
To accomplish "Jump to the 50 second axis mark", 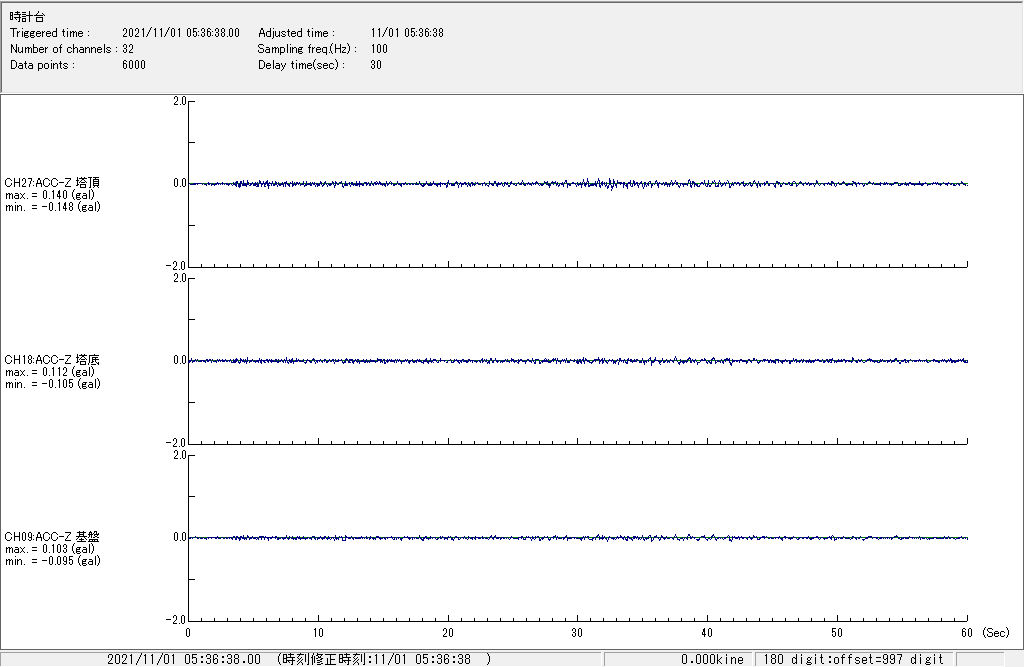I will coord(837,633).
